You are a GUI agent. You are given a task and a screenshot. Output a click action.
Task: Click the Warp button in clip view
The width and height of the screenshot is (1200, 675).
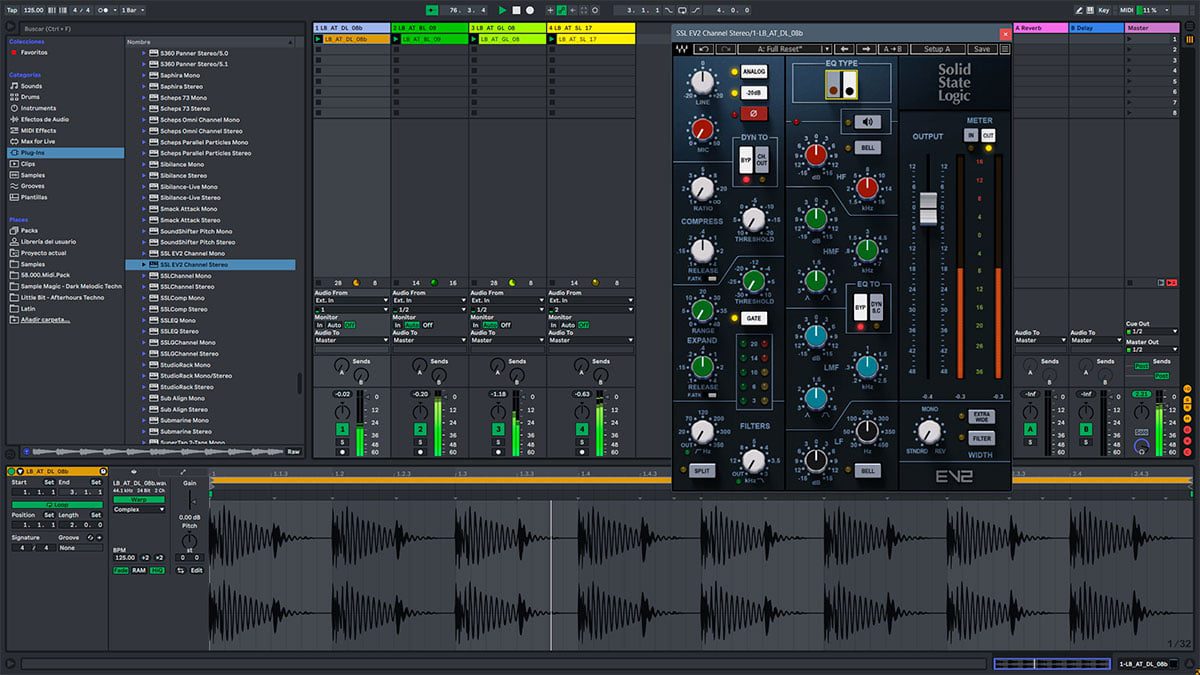click(139, 499)
